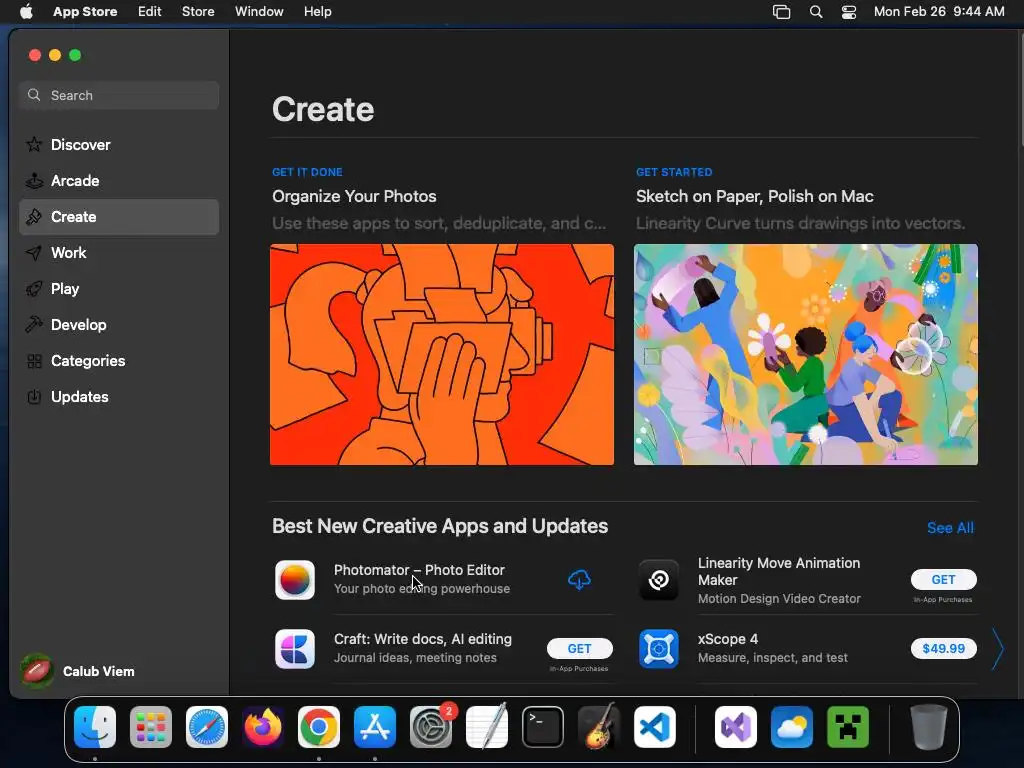
Task: Open the orange camera story artwork
Action: pyautogui.click(x=441, y=355)
